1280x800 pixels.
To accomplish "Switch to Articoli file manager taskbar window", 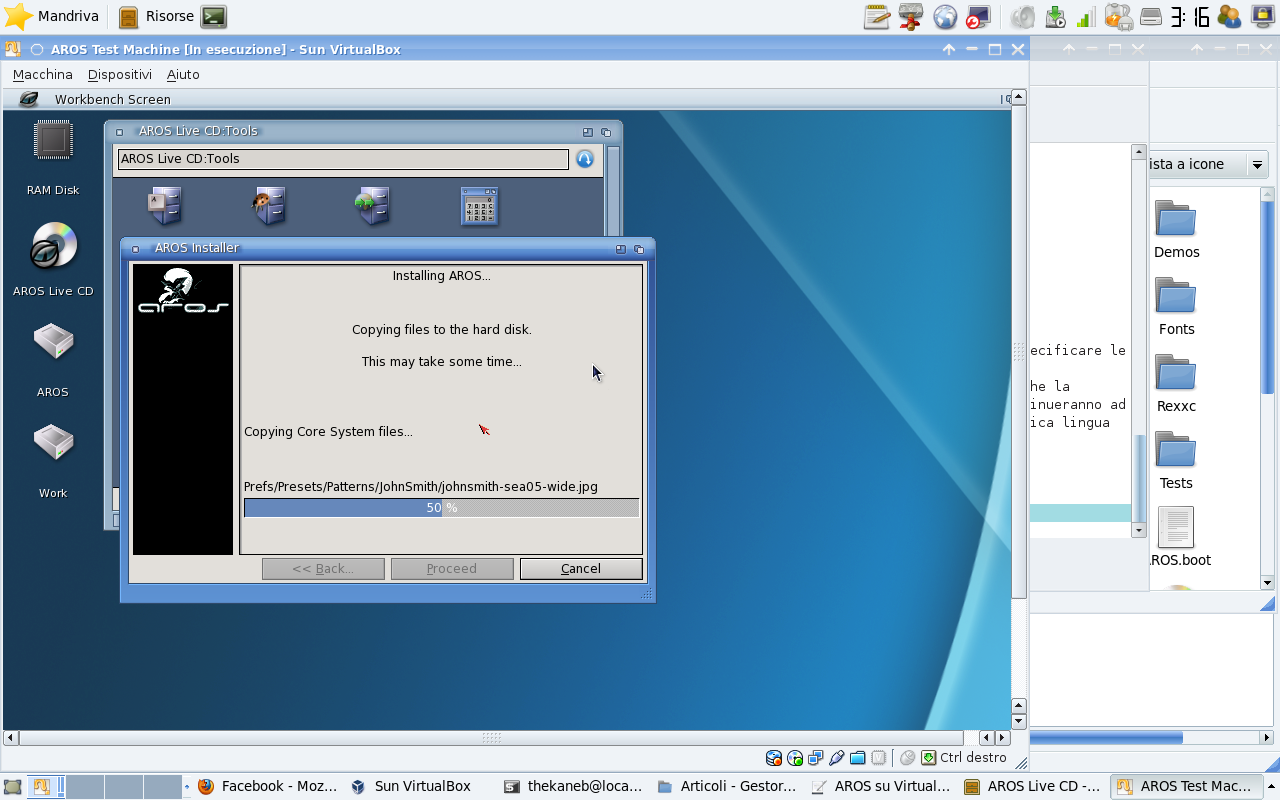I will 726,787.
